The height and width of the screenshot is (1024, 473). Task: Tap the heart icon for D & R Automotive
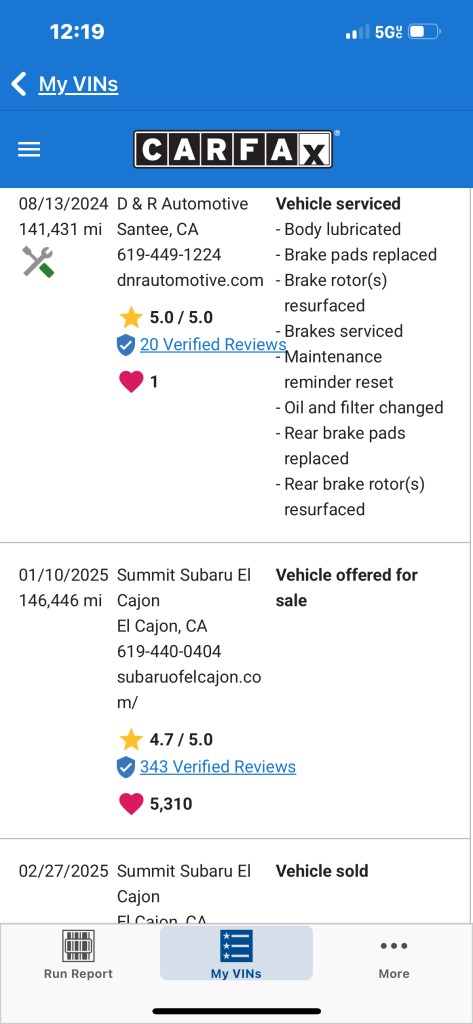coord(131,381)
